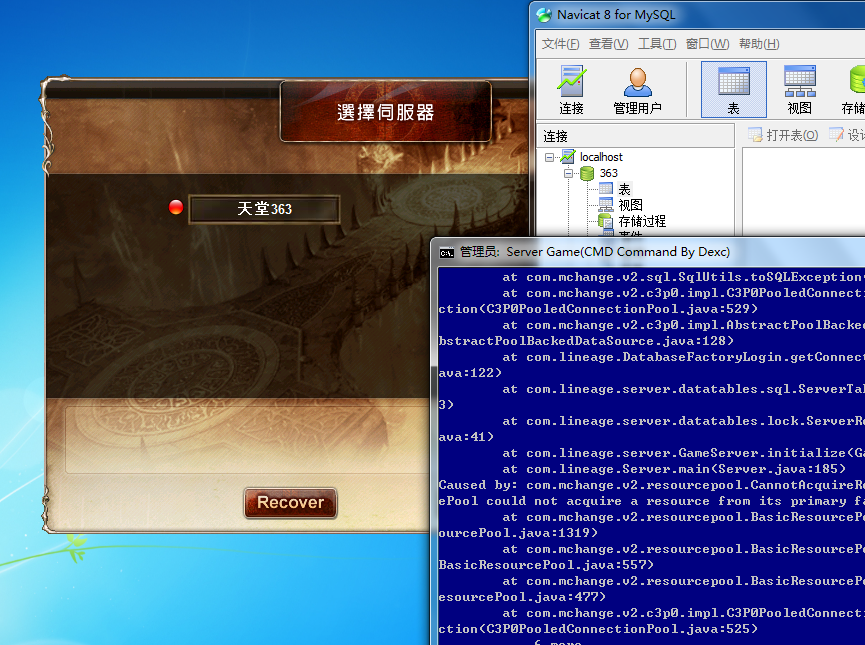Screen dimensions: 865x645
Task: Collapse the localhost connection node
Action: point(549,157)
